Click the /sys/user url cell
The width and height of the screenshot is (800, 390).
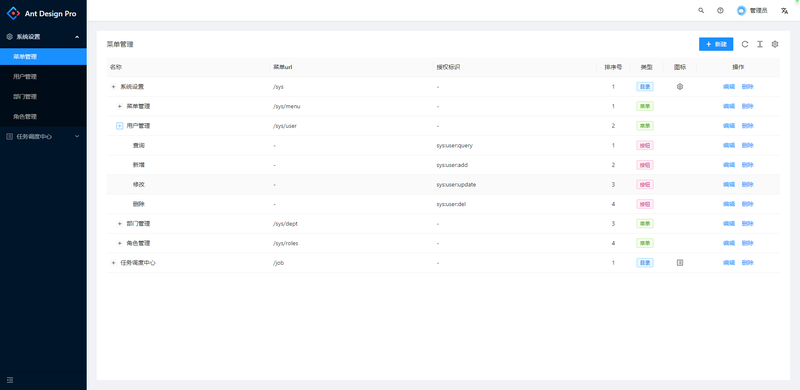click(x=352, y=126)
